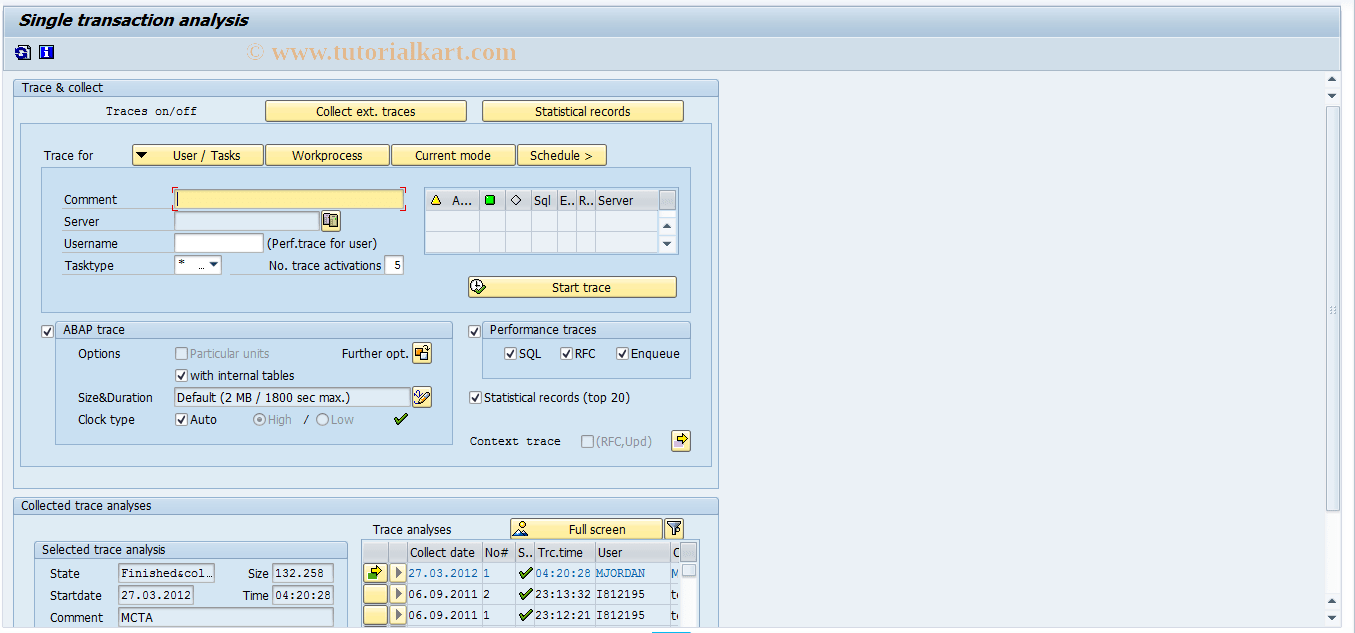1355x633 pixels.
Task: Toggle the with internal tables checkbox
Action: pyautogui.click(x=182, y=375)
